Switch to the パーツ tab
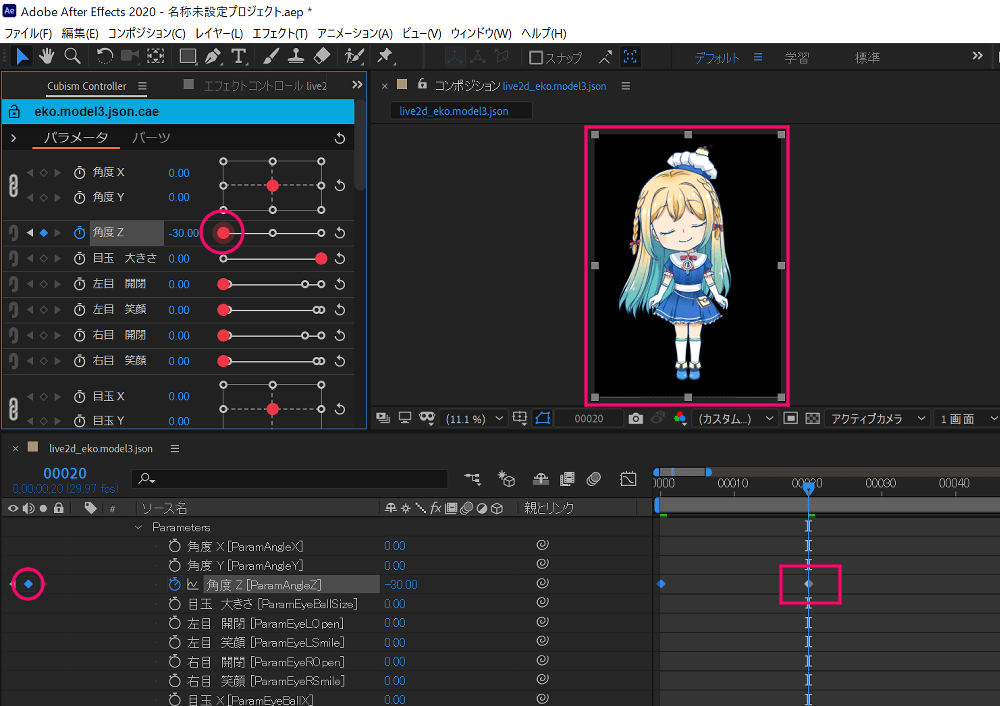Viewport: 1000px width, 706px height. click(151, 138)
